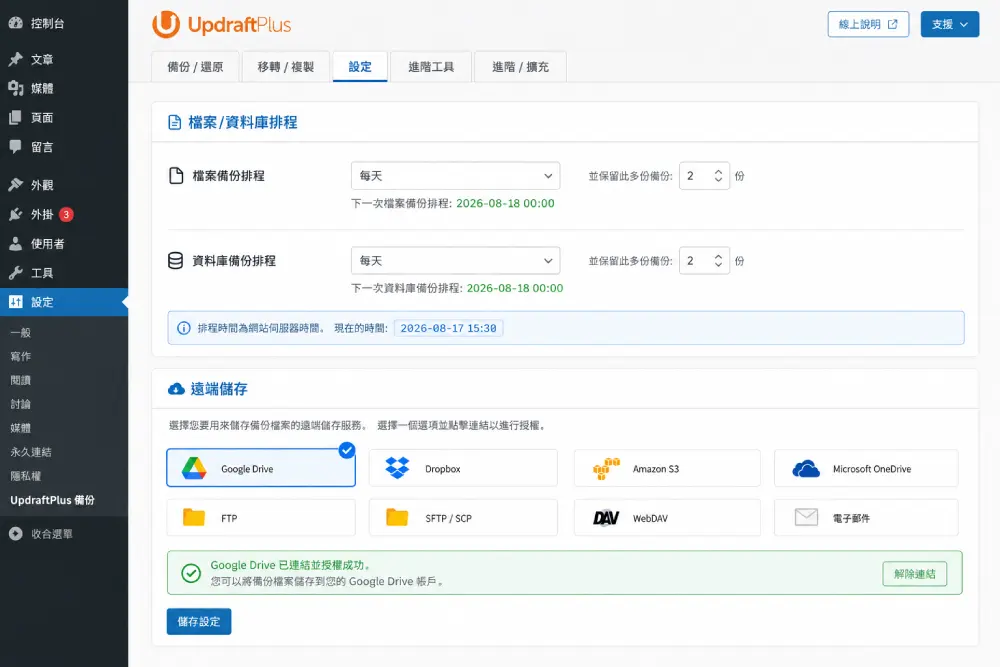
Task: Select Dropbox as remote storage
Action: (x=463, y=468)
